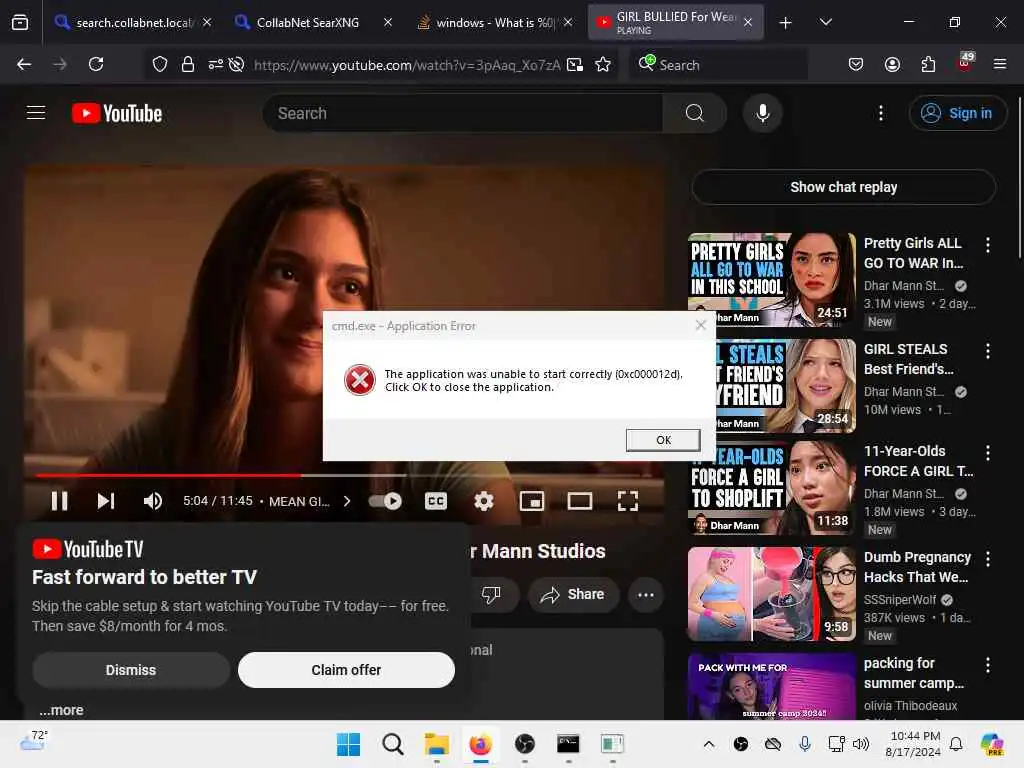Open the video settings gear
This screenshot has width=1024, height=768.
pos(483,501)
